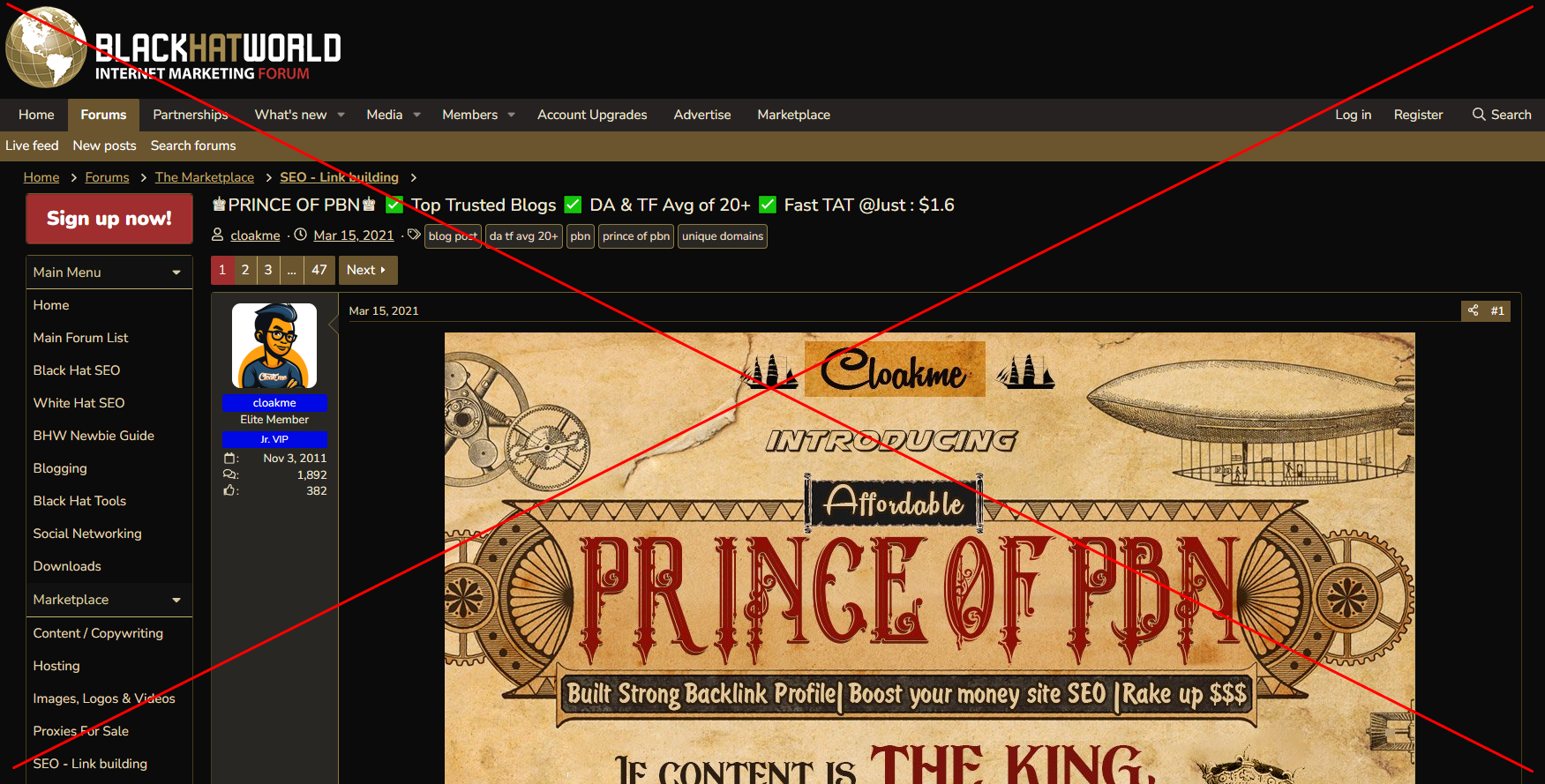Click the cloakme user avatar
The height and width of the screenshot is (784, 1545).
click(274, 346)
